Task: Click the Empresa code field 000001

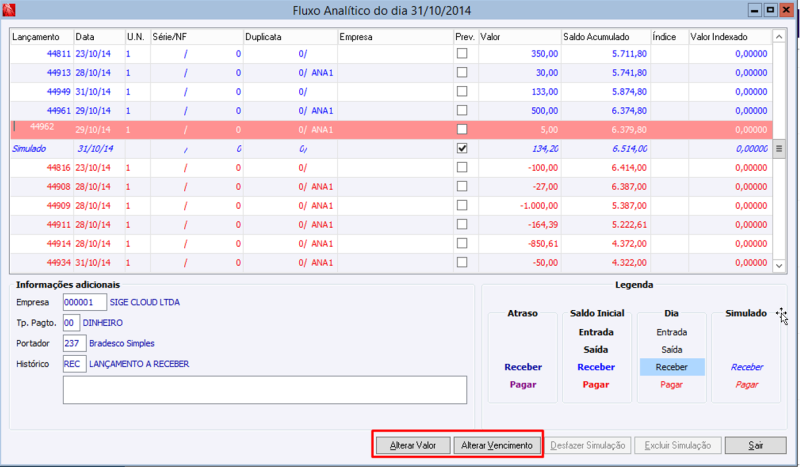Action: click(x=85, y=302)
